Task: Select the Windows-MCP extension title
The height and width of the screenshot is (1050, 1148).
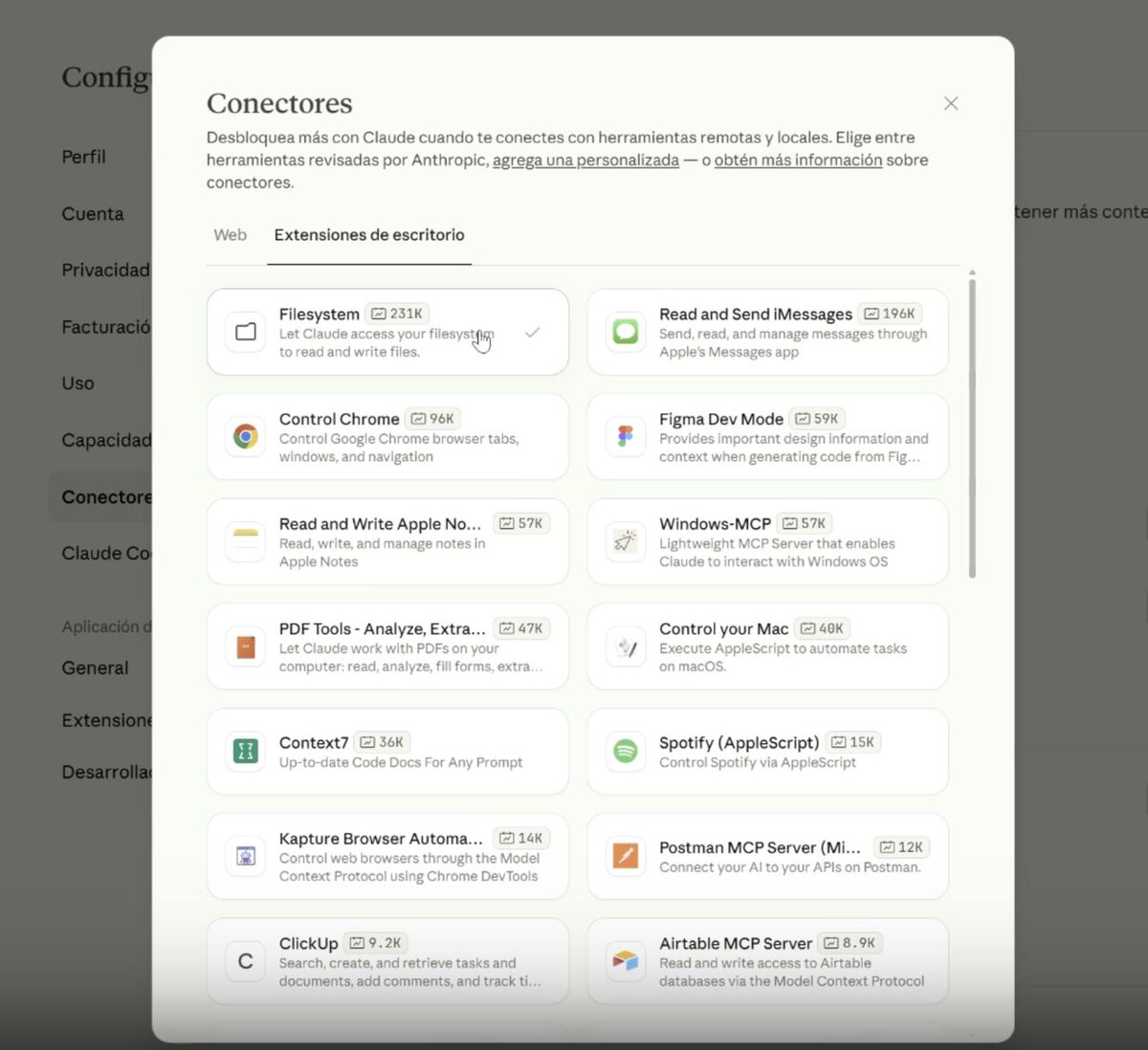Action: (716, 524)
